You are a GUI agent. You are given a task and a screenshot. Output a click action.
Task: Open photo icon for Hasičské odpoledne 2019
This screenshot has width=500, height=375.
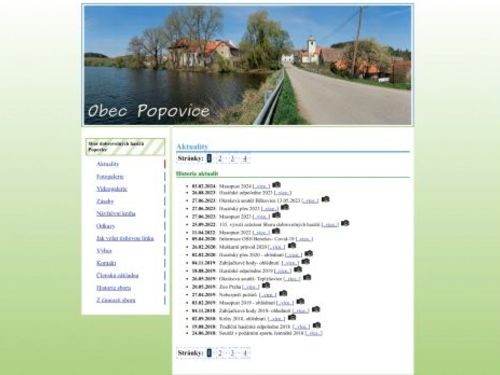click(298, 270)
